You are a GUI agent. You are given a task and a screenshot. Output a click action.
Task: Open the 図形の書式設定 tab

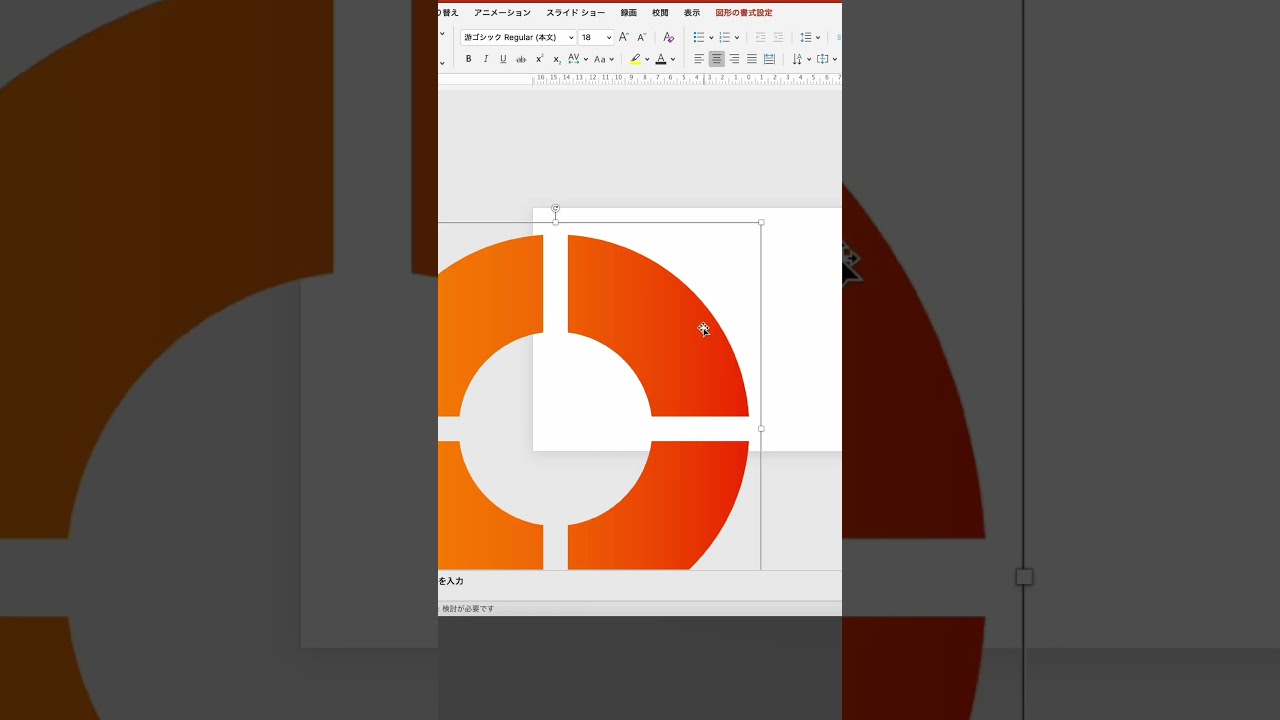(744, 13)
